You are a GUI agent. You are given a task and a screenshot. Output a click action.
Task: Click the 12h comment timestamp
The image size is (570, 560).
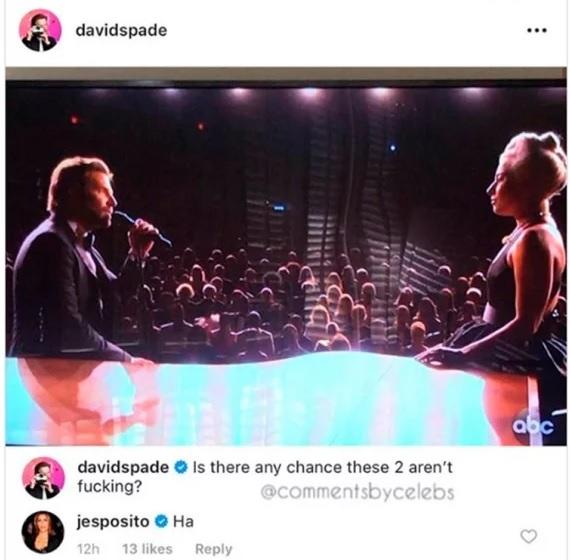pos(88,549)
